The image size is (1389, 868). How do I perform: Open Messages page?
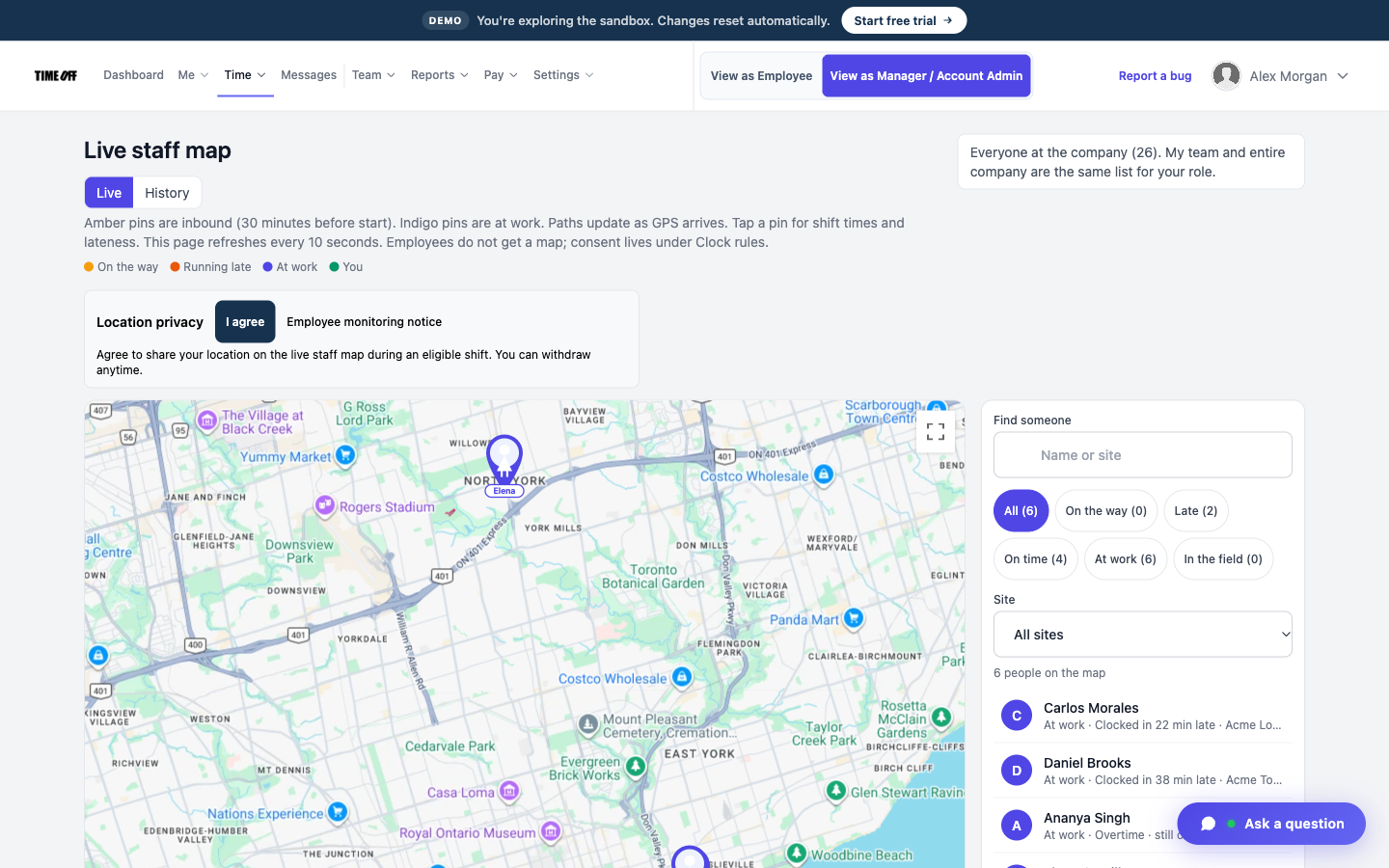click(x=309, y=75)
